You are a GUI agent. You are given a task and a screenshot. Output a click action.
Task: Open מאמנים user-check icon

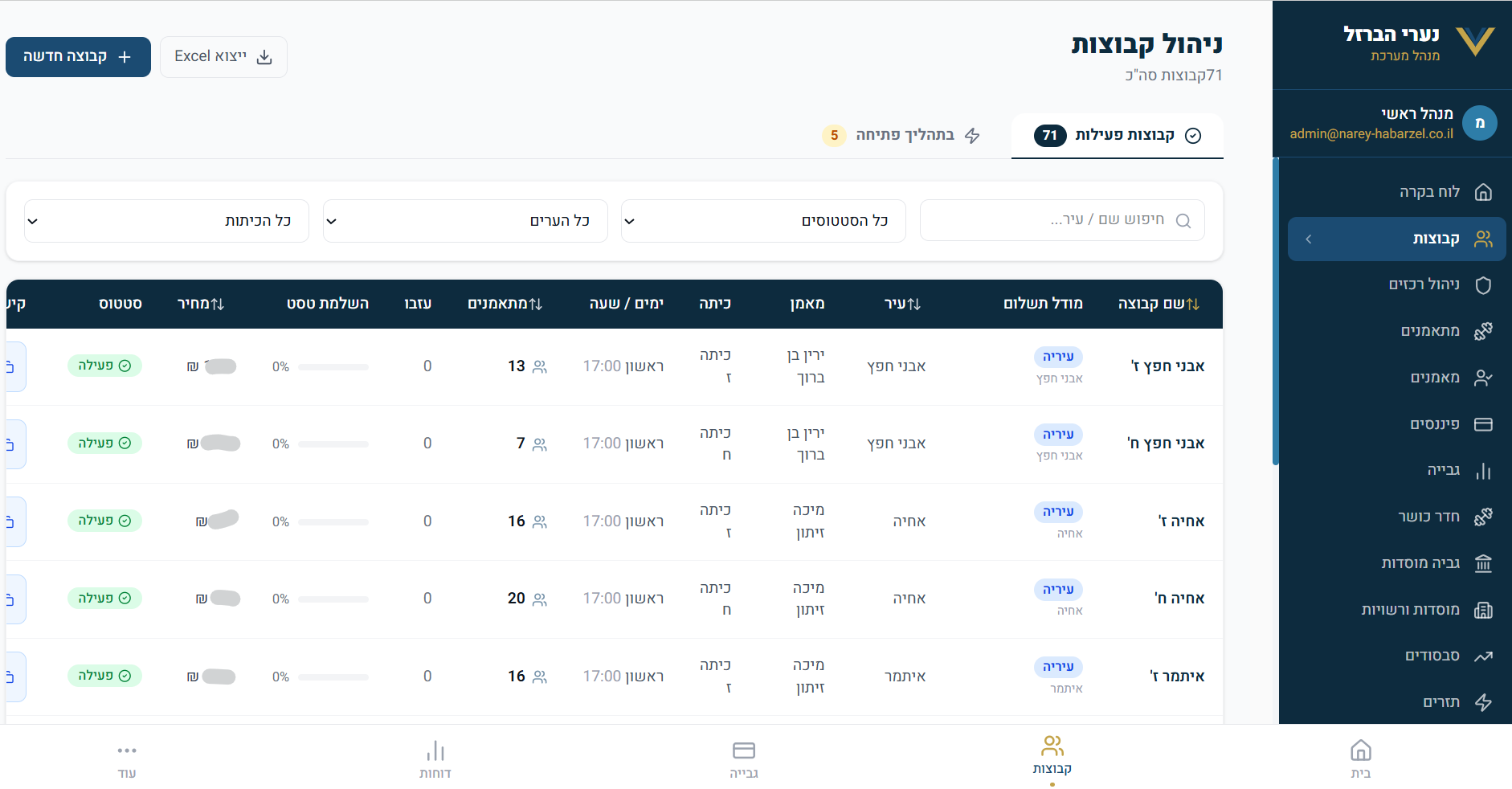[1483, 378]
